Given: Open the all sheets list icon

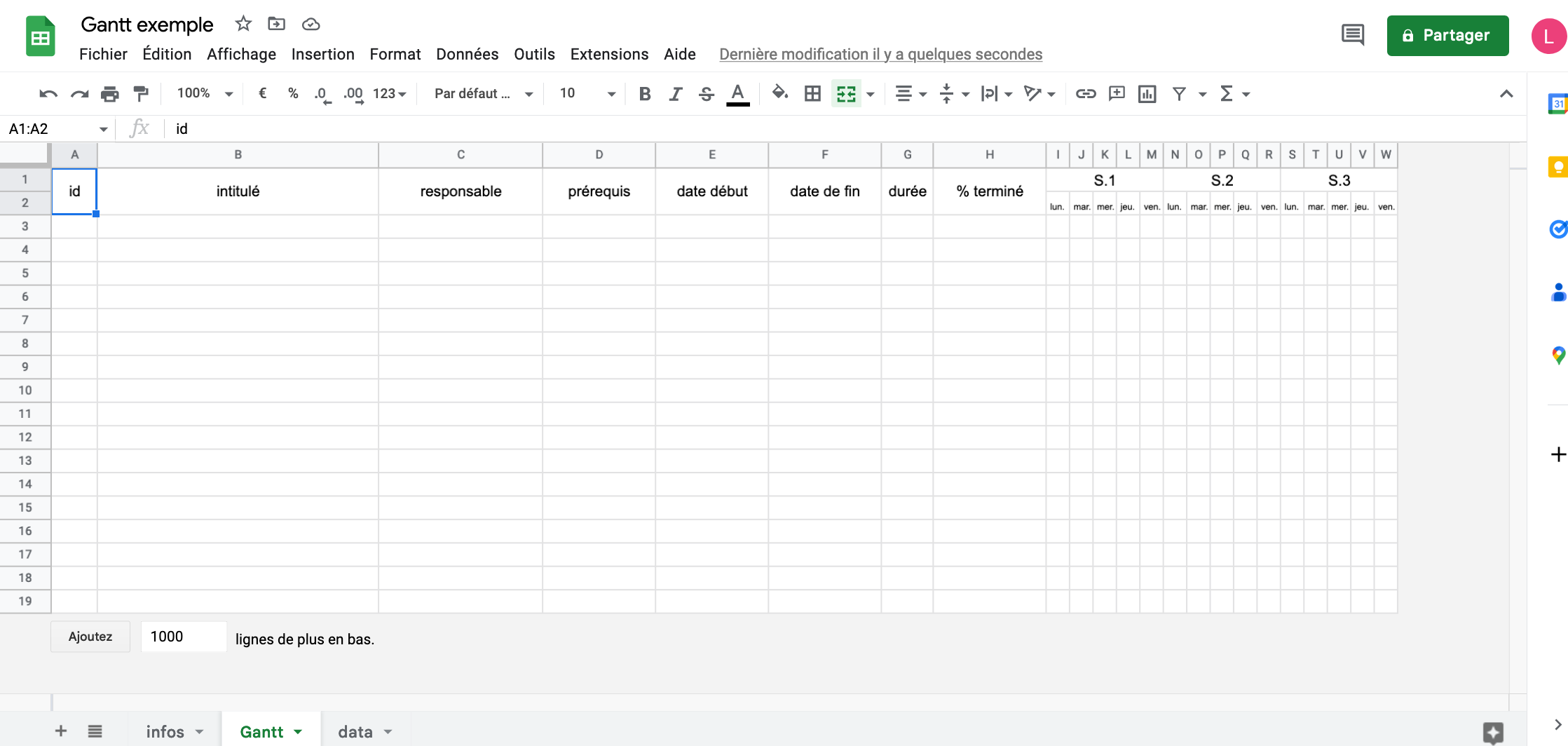Looking at the screenshot, I should tap(95, 731).
